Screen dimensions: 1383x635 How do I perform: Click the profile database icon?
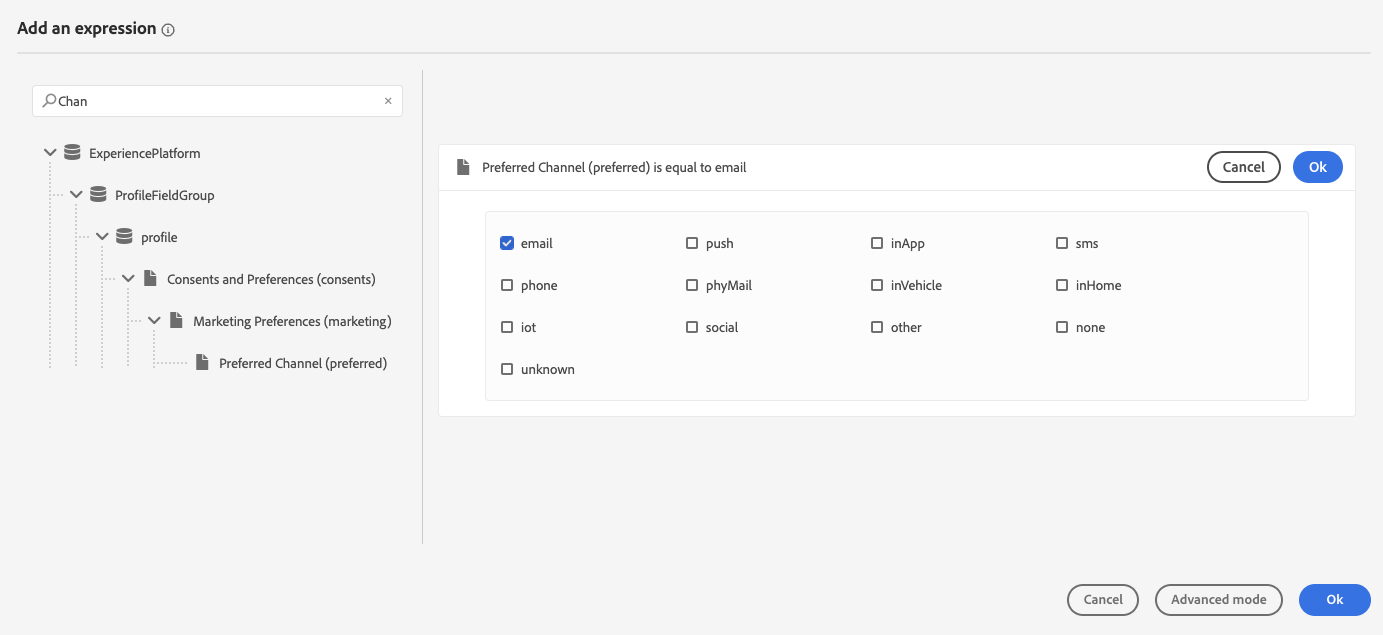[x=124, y=237]
